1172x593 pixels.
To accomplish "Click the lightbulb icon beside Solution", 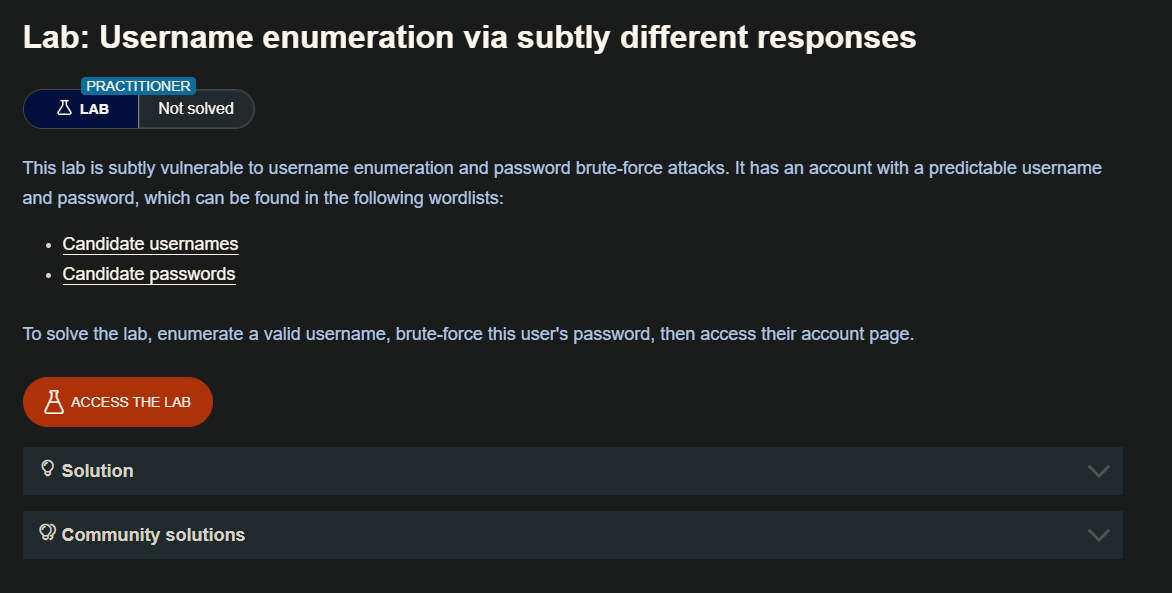I will (47, 468).
